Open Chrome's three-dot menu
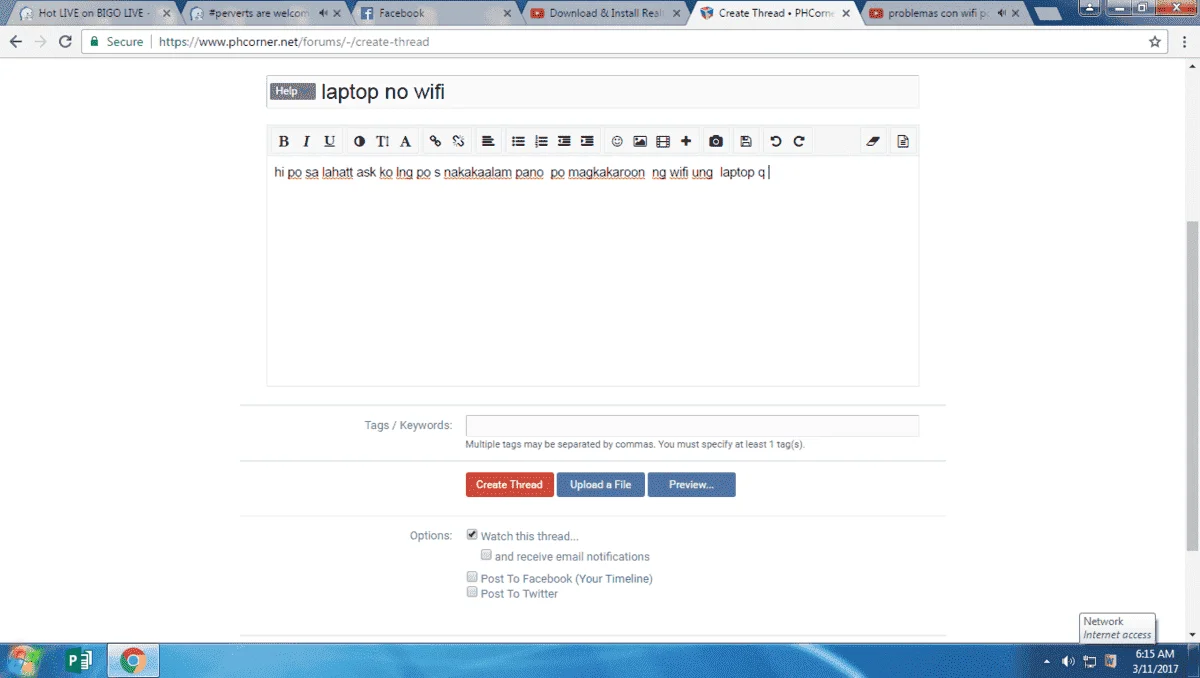1200x678 pixels. pyautogui.click(x=1185, y=42)
